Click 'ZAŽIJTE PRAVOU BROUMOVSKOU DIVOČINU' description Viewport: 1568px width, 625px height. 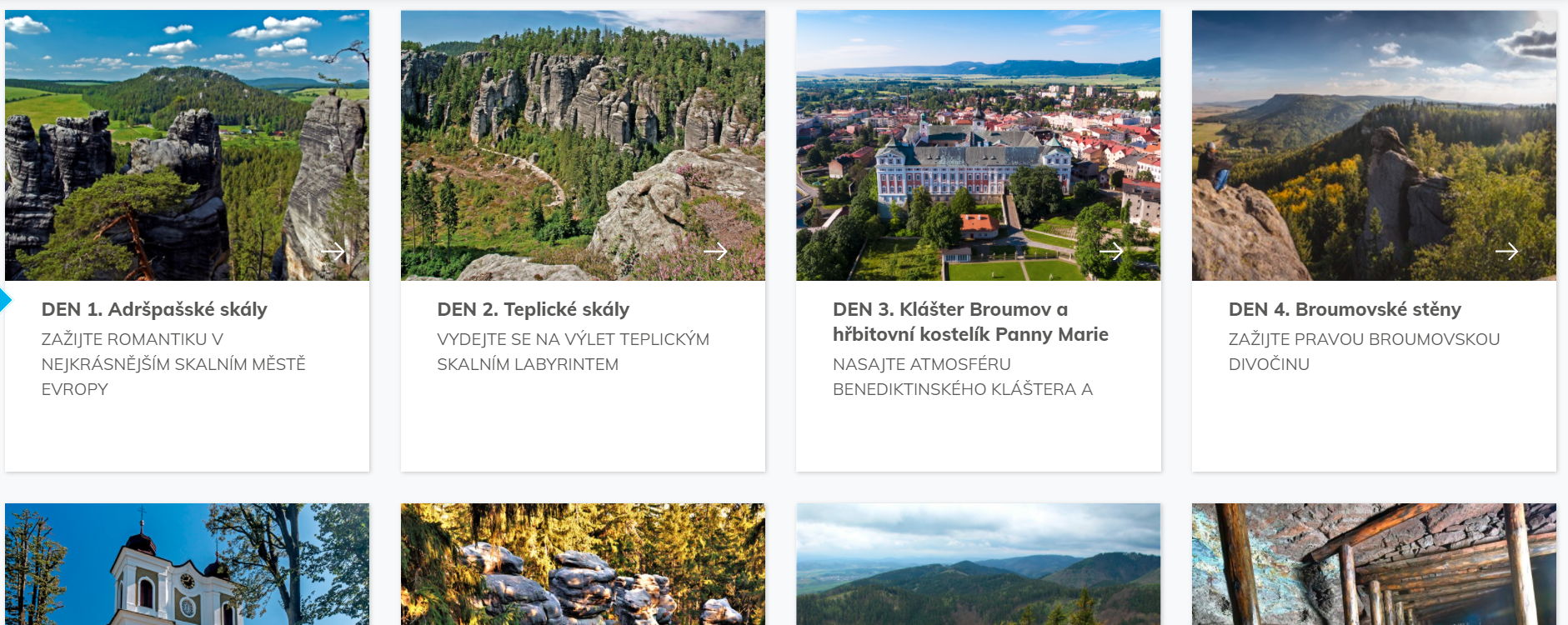(1365, 352)
